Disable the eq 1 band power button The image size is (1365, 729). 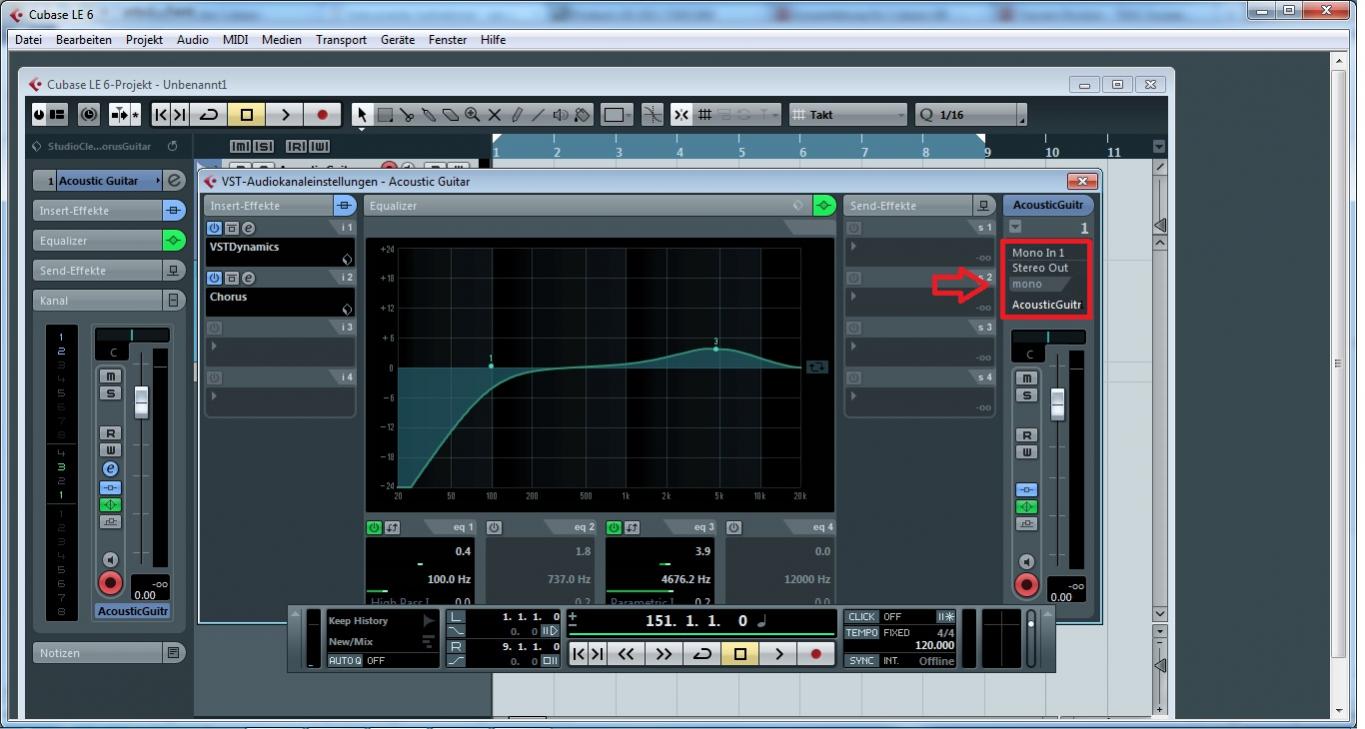pos(374,527)
